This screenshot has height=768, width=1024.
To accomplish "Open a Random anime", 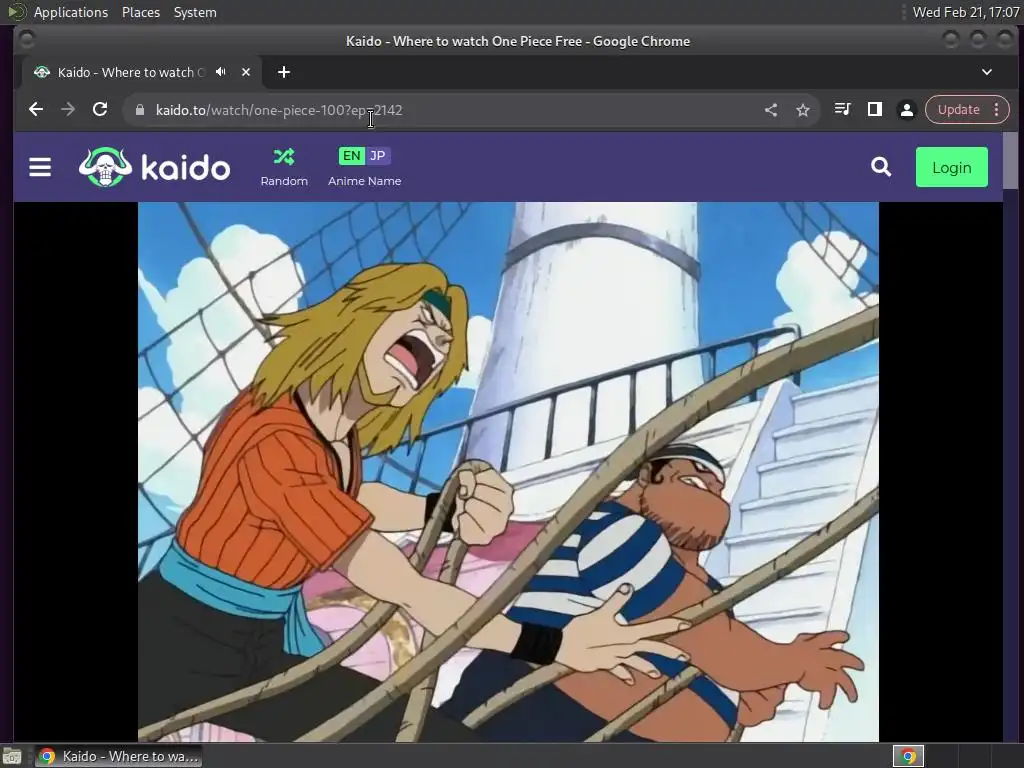I will point(283,167).
